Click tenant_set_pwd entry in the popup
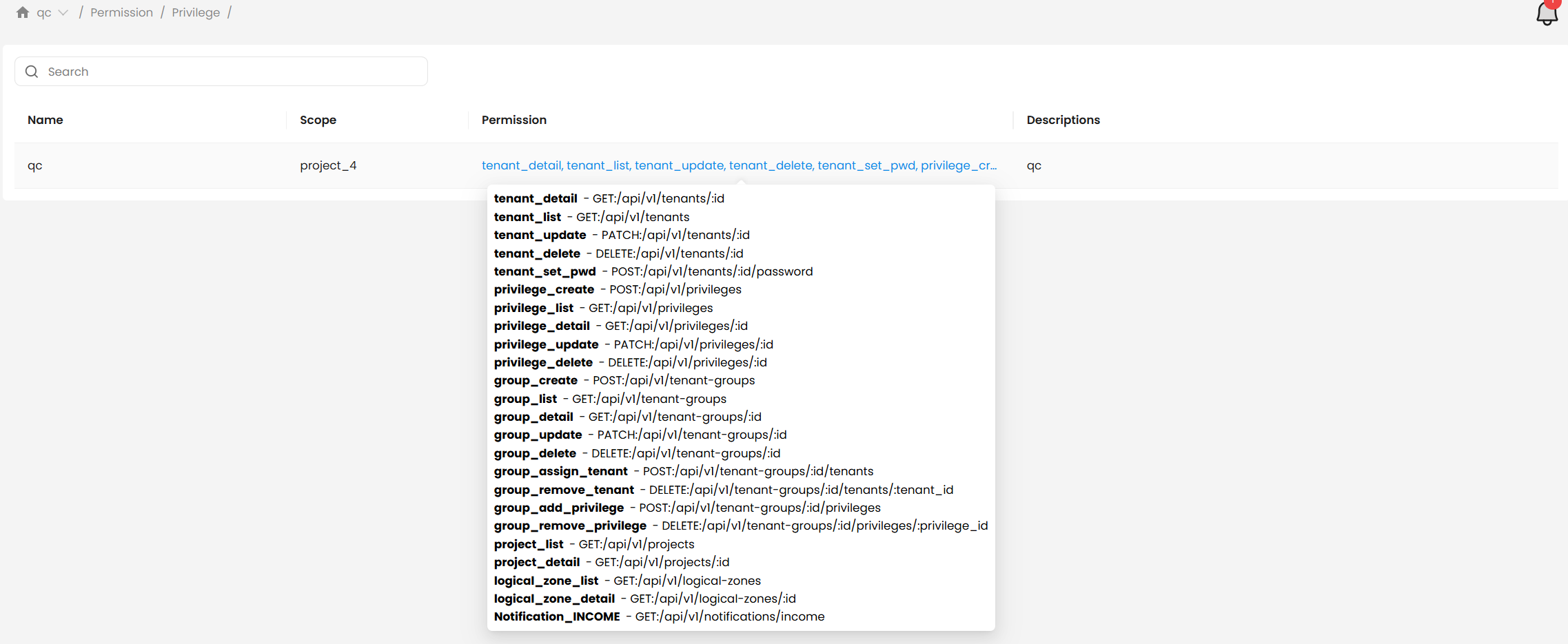Screen dimensions: 1568x644 544,271
